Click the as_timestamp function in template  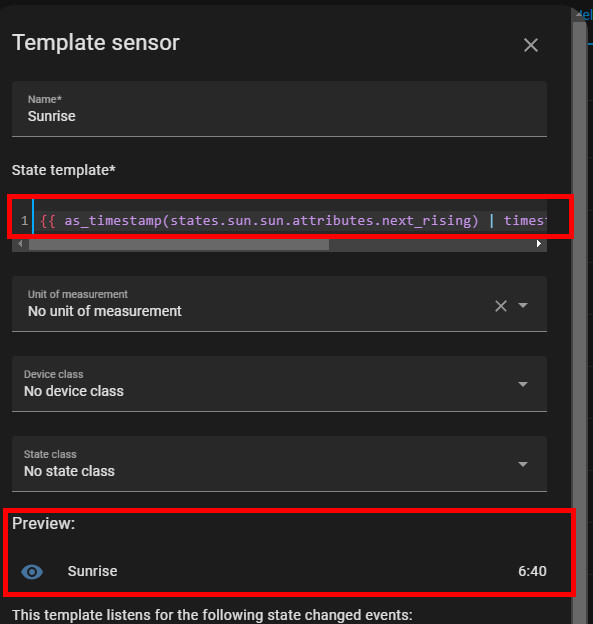click(113, 220)
